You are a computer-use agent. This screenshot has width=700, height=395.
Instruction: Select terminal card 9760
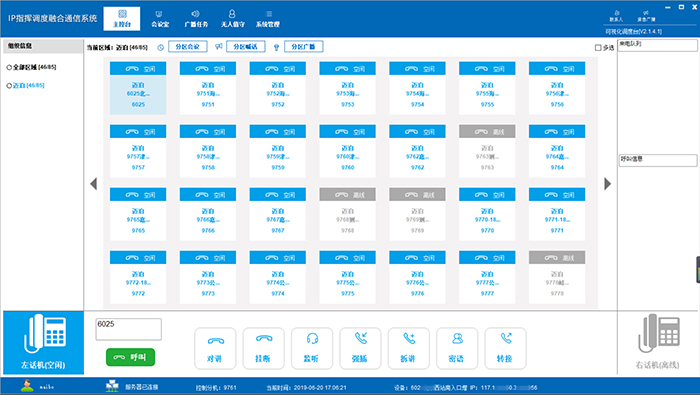[347, 151]
